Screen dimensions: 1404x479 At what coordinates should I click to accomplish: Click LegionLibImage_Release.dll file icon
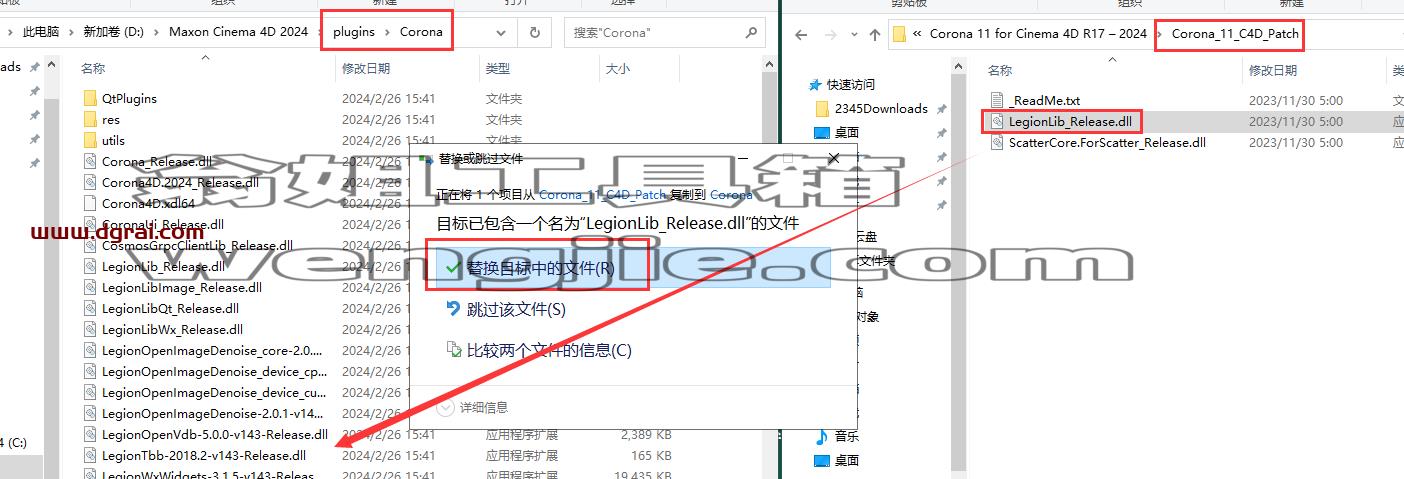[x=90, y=287]
